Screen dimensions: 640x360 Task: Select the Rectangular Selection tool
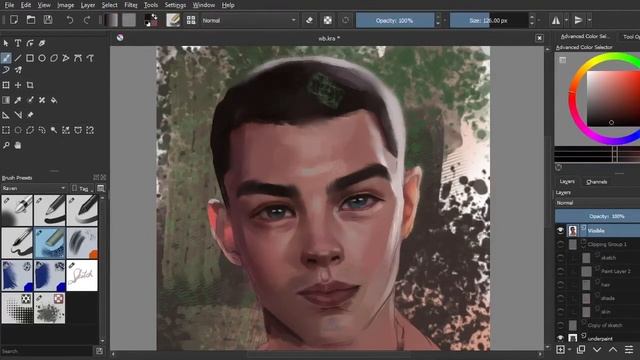tap(6, 130)
